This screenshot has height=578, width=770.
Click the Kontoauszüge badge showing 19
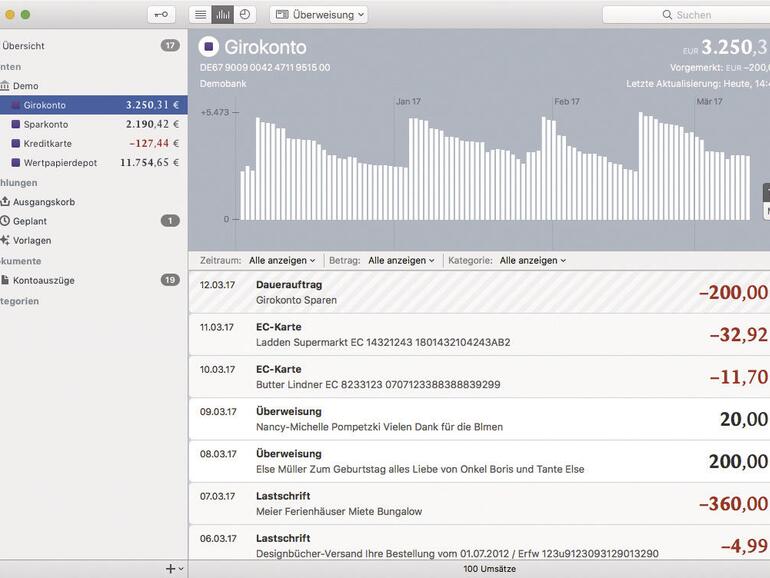[170, 280]
